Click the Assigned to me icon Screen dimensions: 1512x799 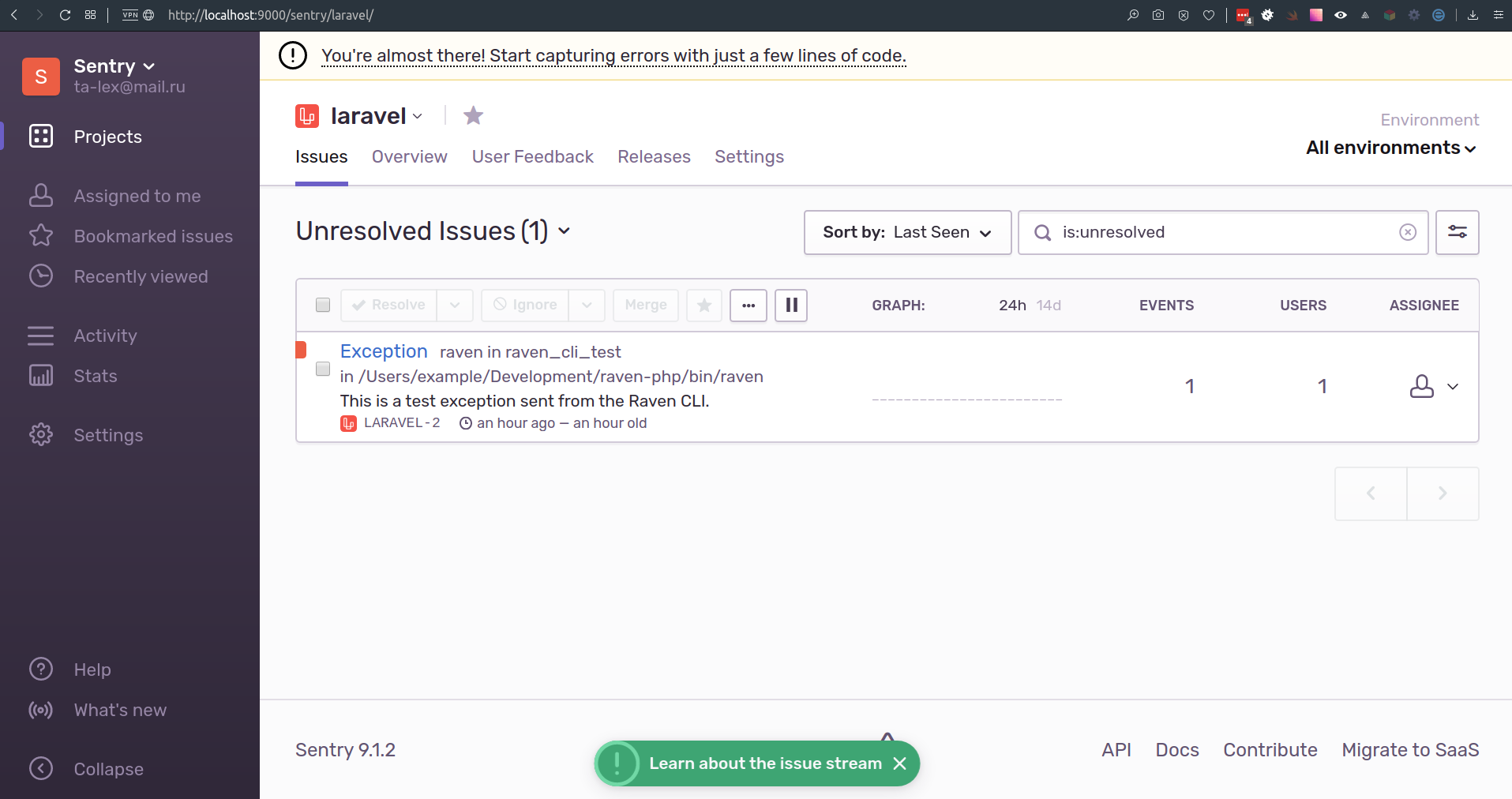coord(41,195)
